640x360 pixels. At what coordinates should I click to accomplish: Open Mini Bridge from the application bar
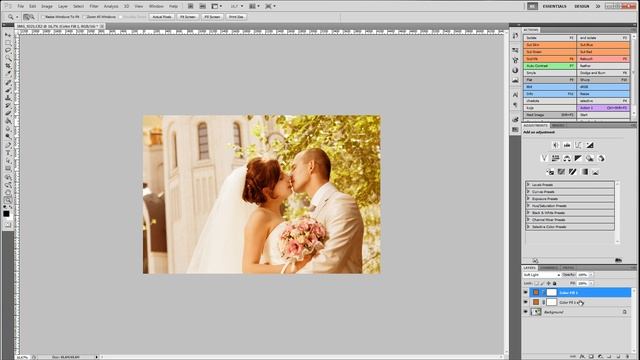point(202,6)
